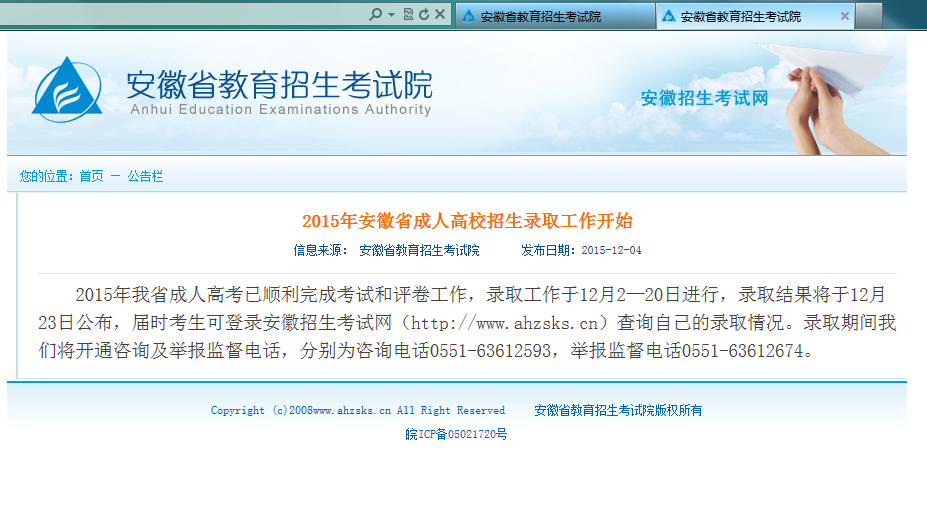
Task: Switch to the first 安徽省教育招生考试院 tab
Action: 555,16
